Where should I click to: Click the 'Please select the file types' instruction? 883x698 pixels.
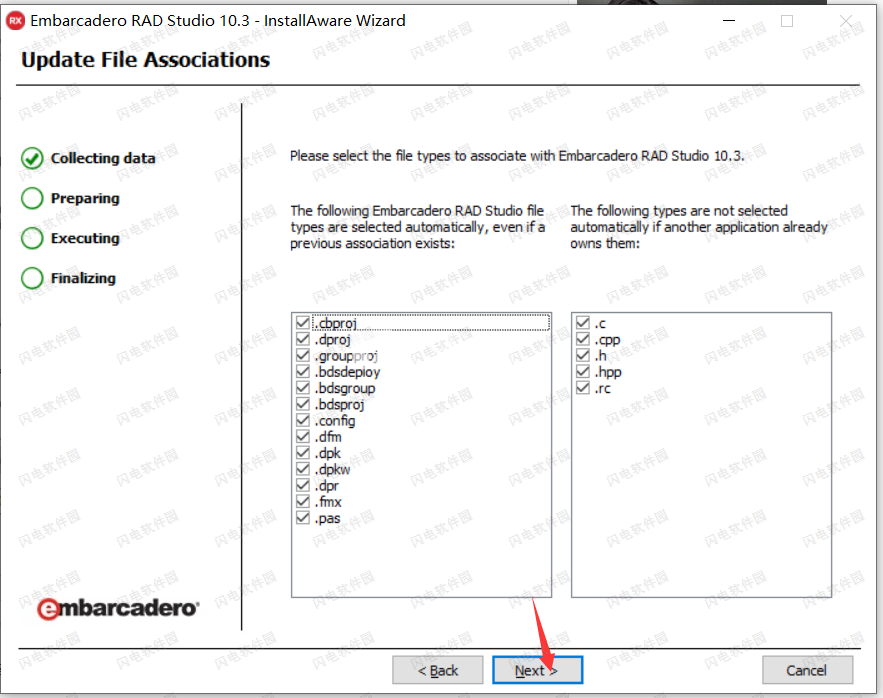point(517,156)
